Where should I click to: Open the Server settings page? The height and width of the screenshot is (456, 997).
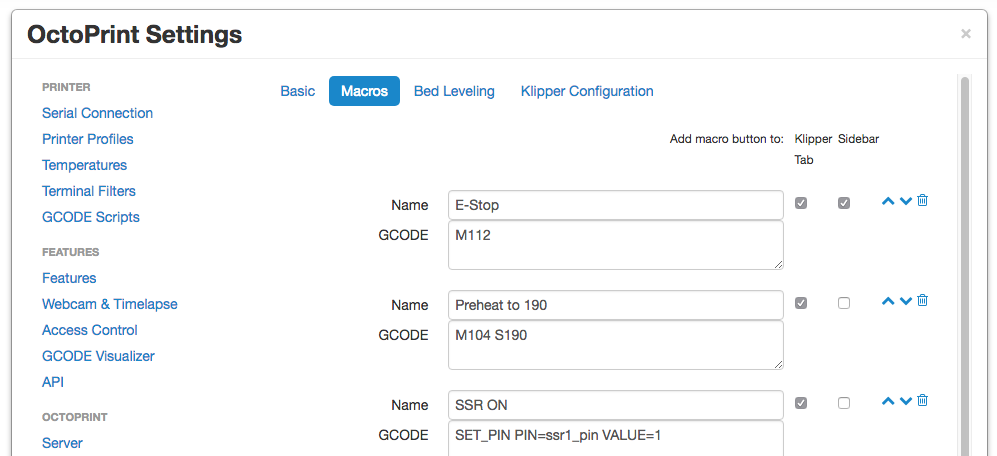pyautogui.click(x=62, y=443)
